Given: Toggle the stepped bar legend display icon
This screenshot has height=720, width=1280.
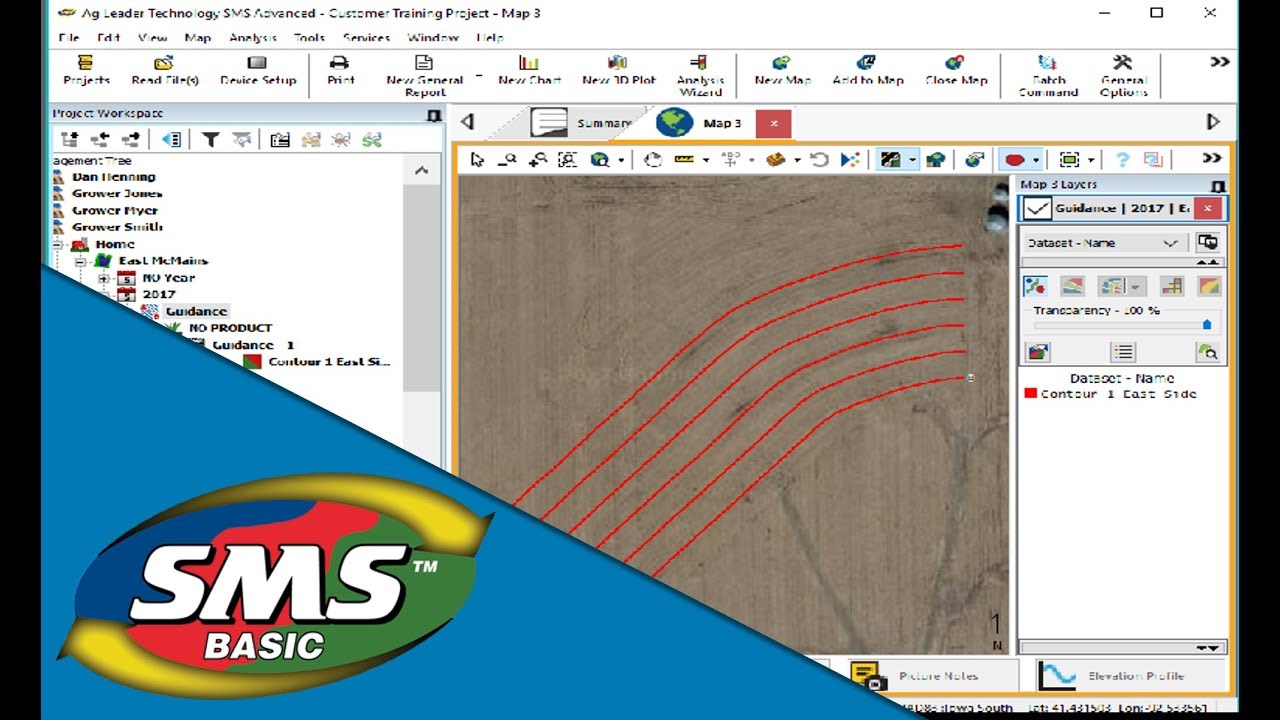Looking at the screenshot, I should 1172,287.
